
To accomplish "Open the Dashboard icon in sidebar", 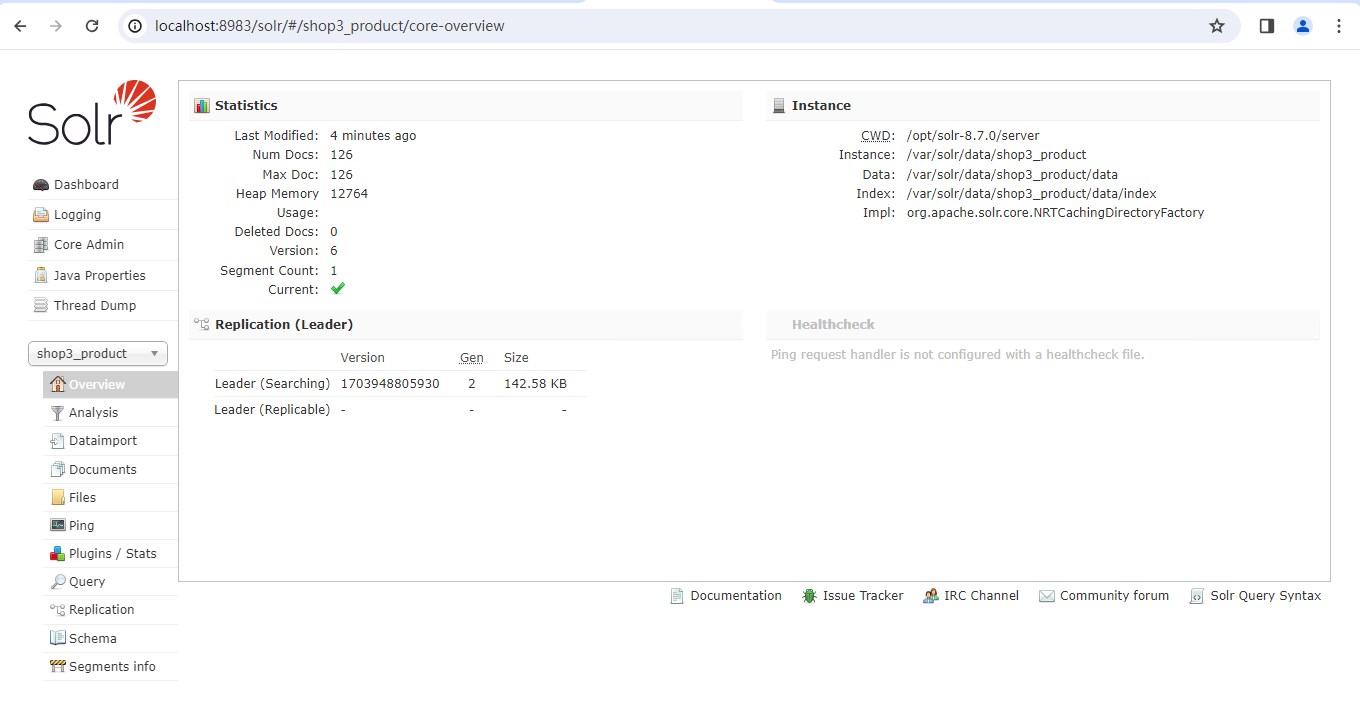I will (x=41, y=185).
